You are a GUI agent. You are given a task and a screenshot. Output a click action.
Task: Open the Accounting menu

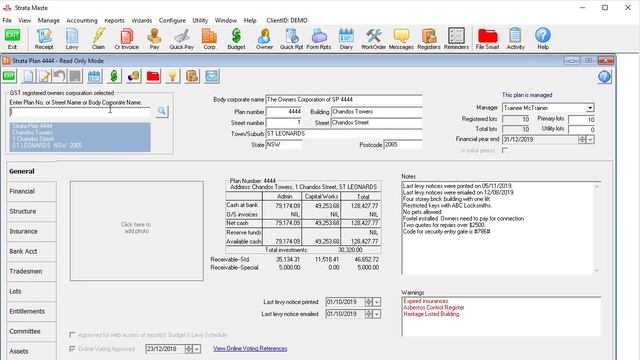coord(82,20)
